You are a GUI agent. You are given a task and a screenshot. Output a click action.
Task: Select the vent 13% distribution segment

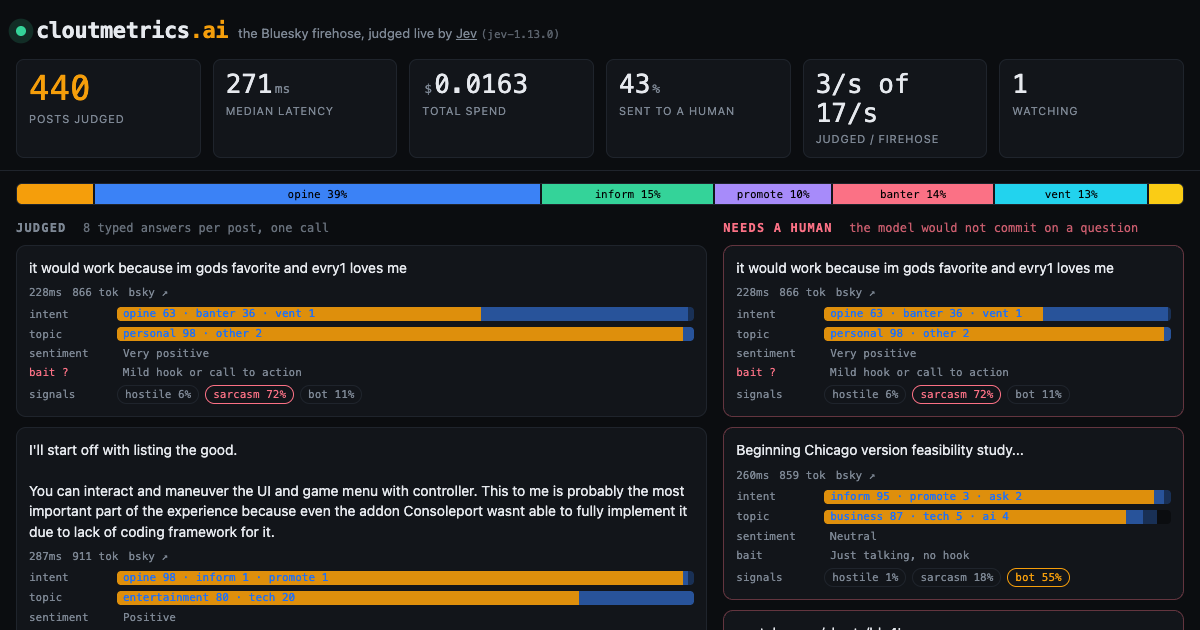tap(1070, 194)
